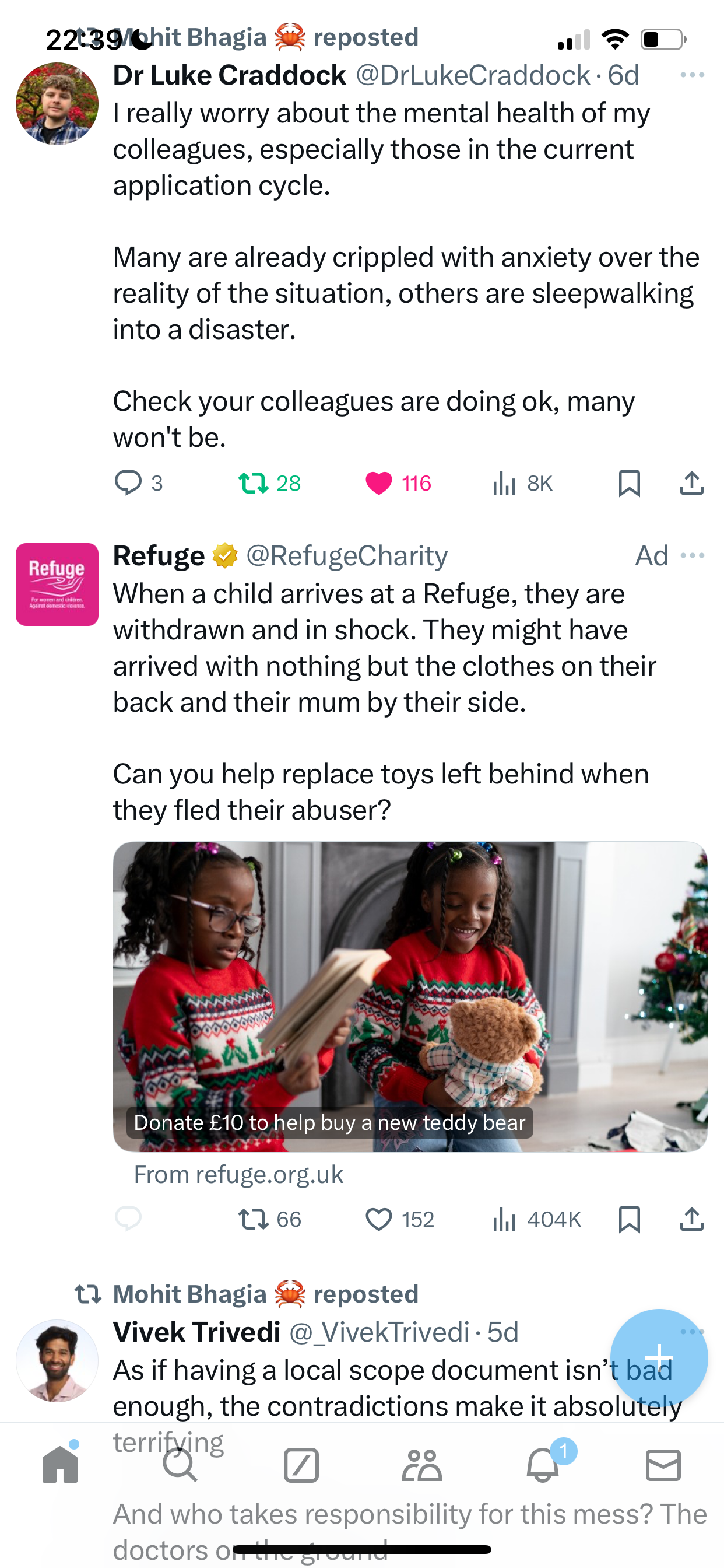Open Dr Luke Craddock's profile picture
This screenshot has width=724, height=1568.
(57, 103)
